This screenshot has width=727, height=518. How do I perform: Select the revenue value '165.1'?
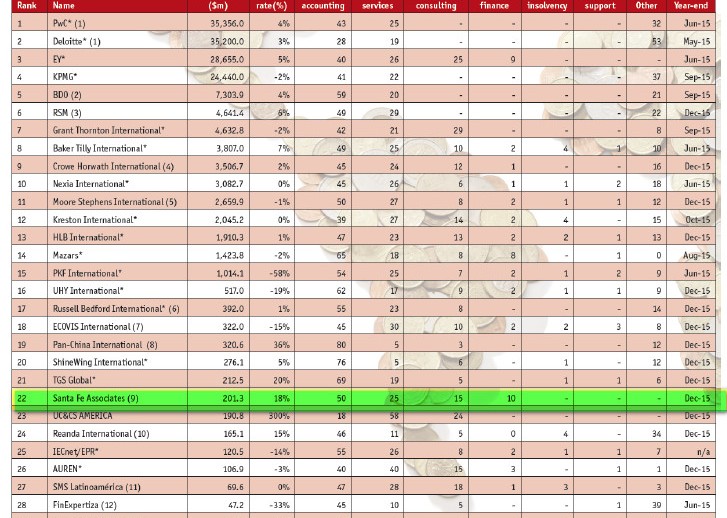click(x=233, y=434)
